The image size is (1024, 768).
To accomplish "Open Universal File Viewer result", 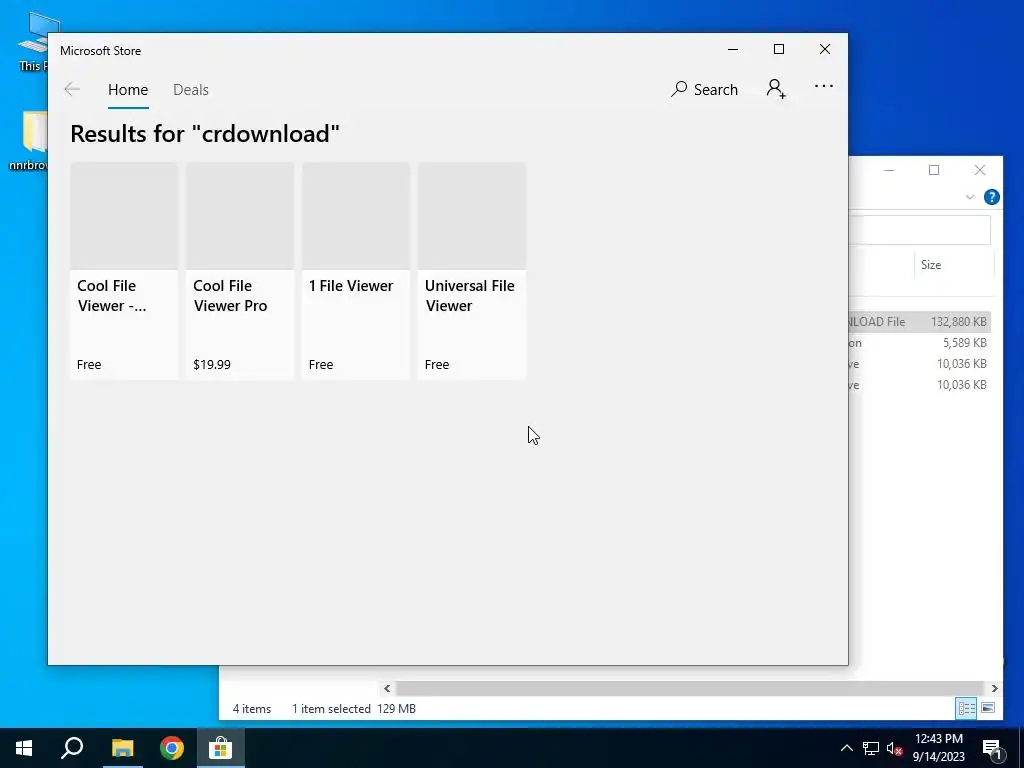I will pos(472,270).
